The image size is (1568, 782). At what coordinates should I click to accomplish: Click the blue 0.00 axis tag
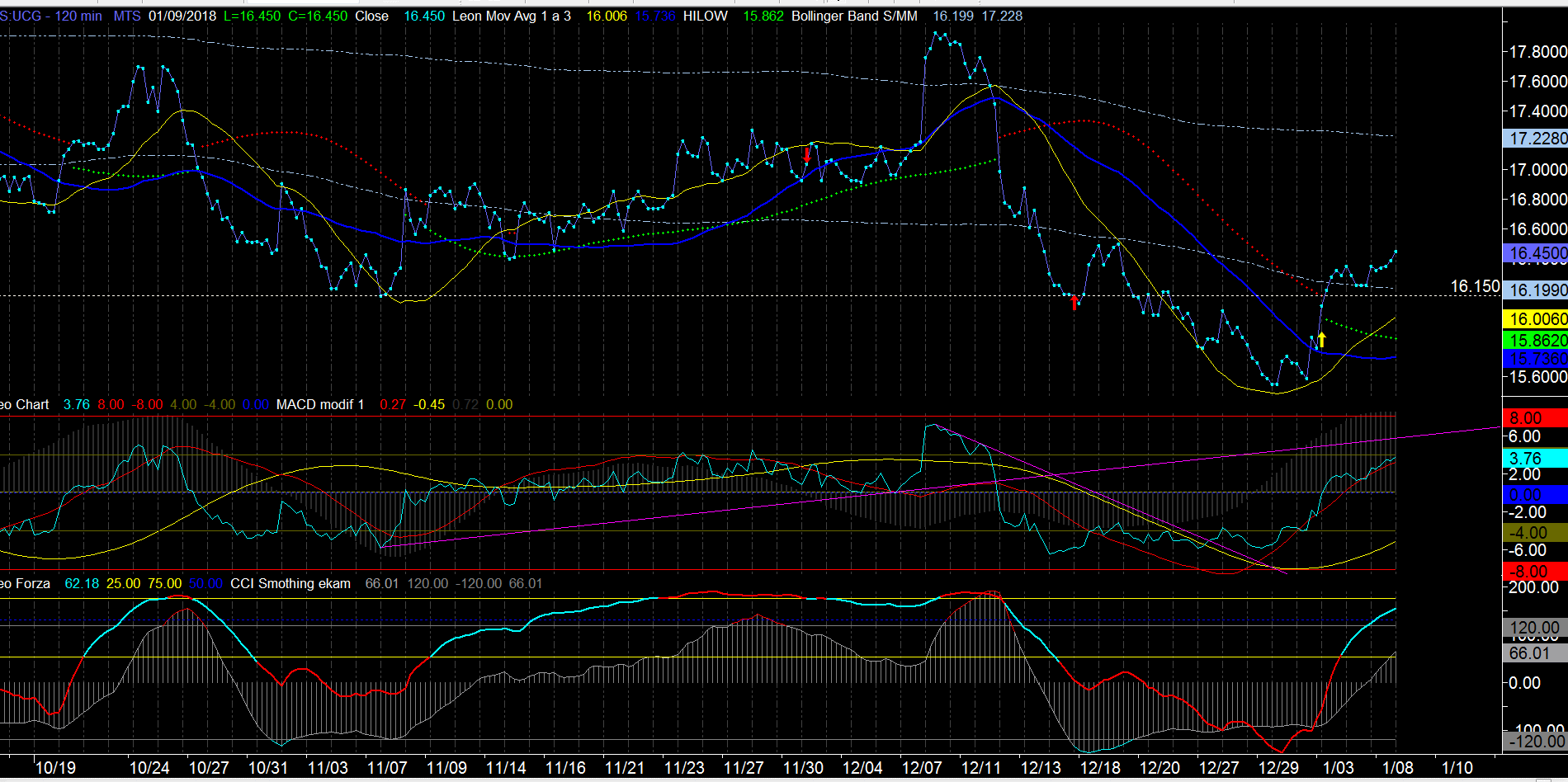tap(1536, 495)
